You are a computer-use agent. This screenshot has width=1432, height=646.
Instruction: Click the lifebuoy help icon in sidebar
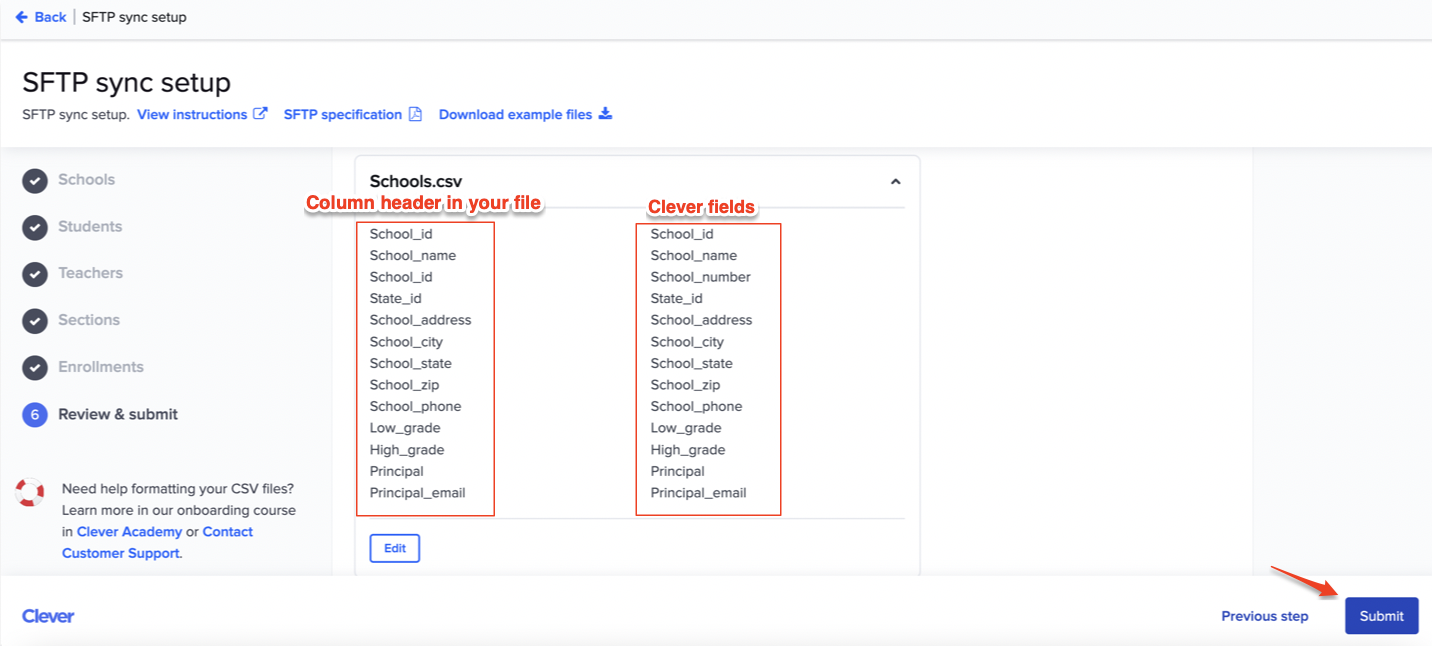click(x=30, y=491)
